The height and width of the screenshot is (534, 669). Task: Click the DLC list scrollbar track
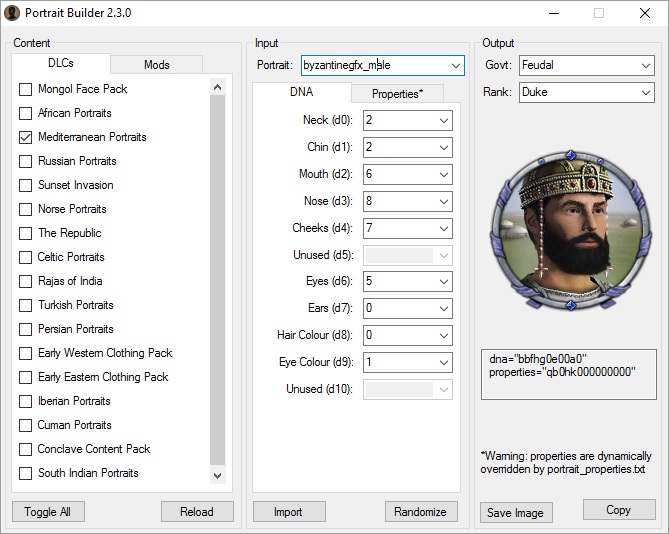(218, 281)
